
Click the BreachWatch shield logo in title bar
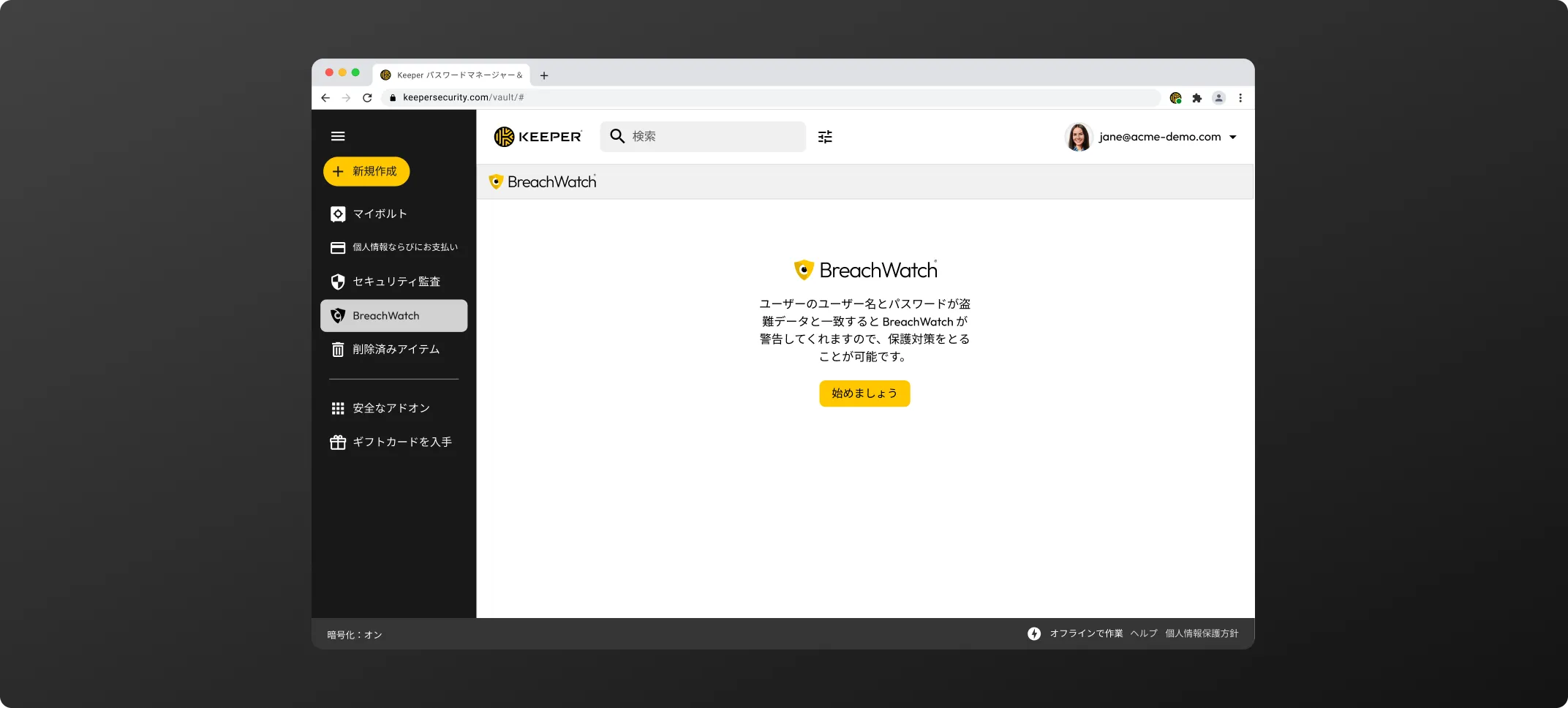click(x=496, y=181)
